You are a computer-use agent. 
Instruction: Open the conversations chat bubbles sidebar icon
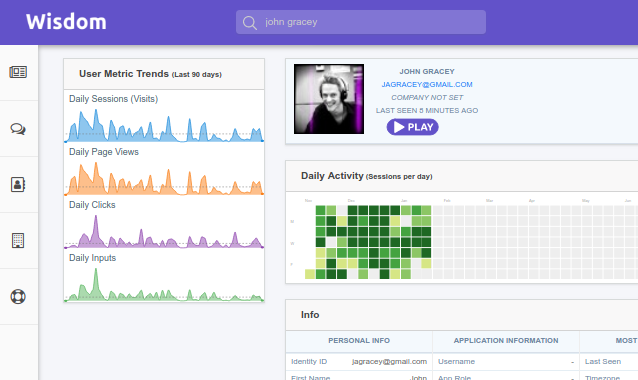coord(18,129)
